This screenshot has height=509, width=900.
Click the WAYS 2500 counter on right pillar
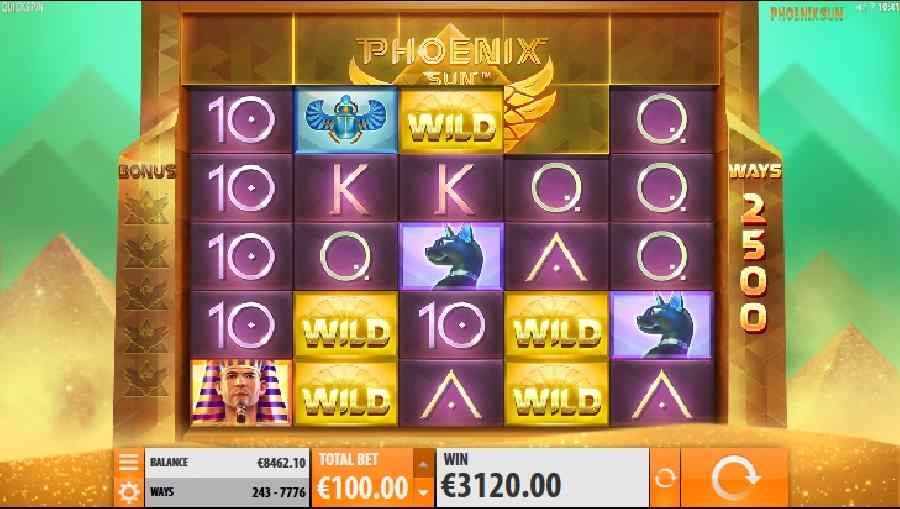(754, 247)
